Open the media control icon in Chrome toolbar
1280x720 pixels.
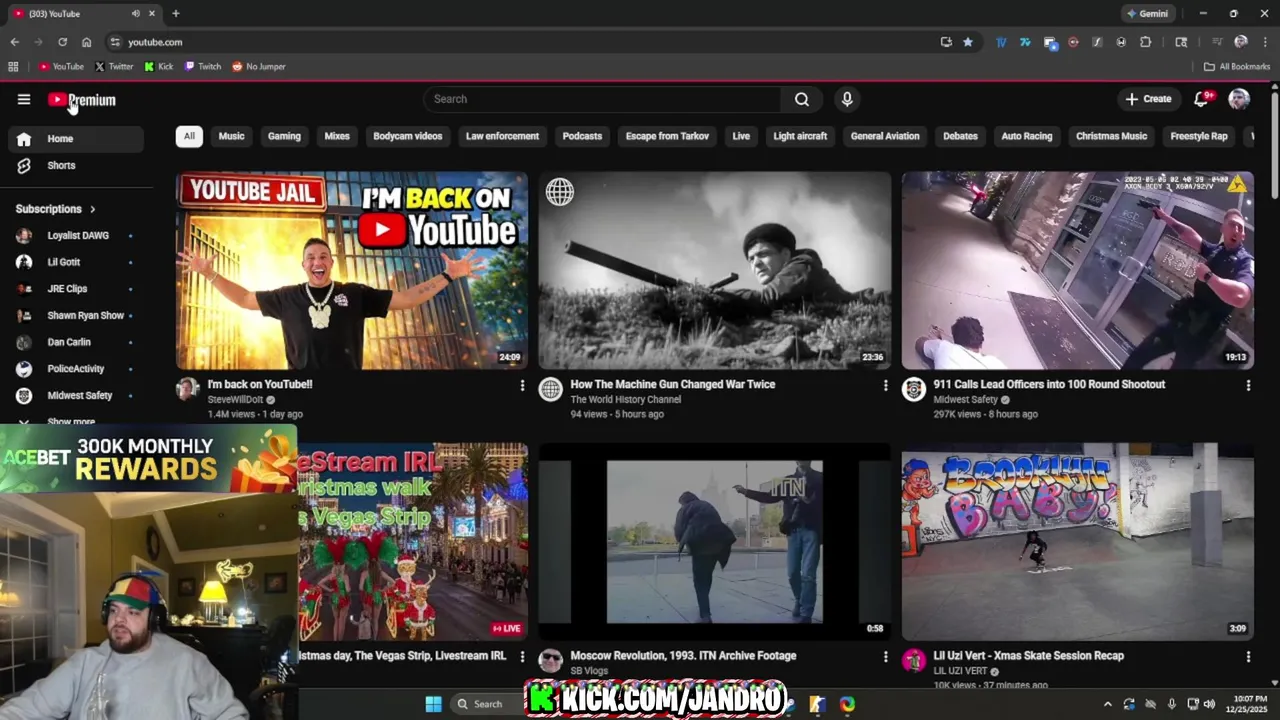pos(1217,42)
